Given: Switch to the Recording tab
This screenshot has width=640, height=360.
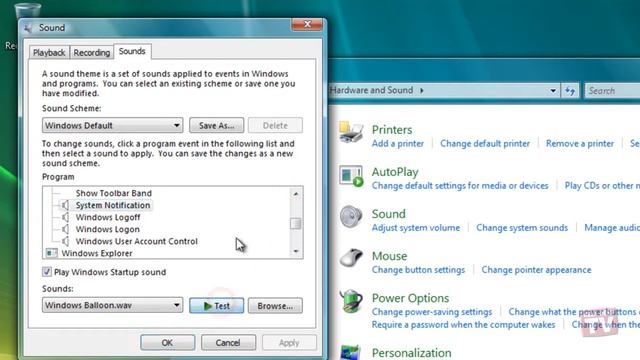Looking at the screenshot, I should pyautogui.click(x=92, y=53).
